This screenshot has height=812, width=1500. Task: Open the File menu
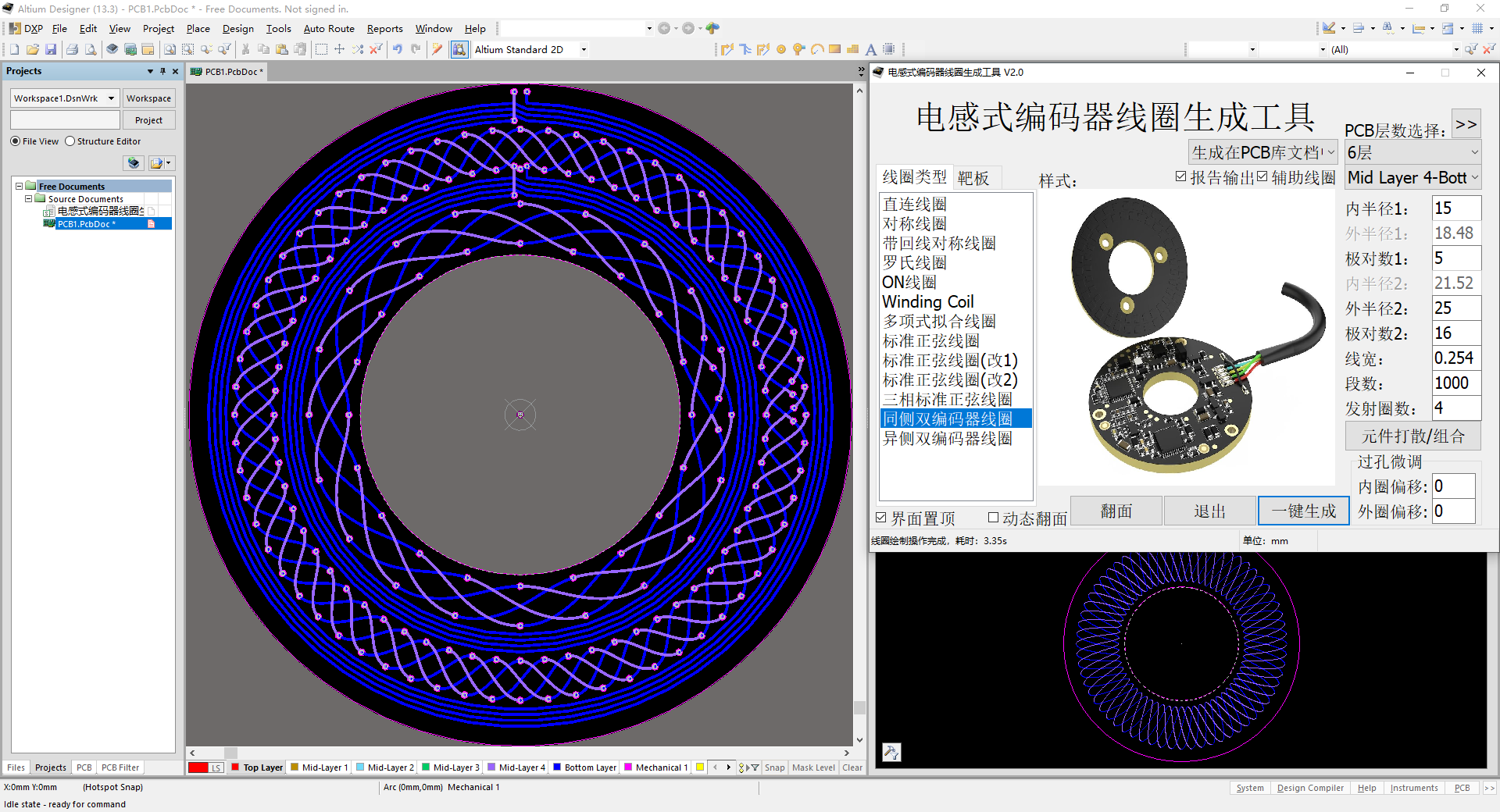[59, 29]
